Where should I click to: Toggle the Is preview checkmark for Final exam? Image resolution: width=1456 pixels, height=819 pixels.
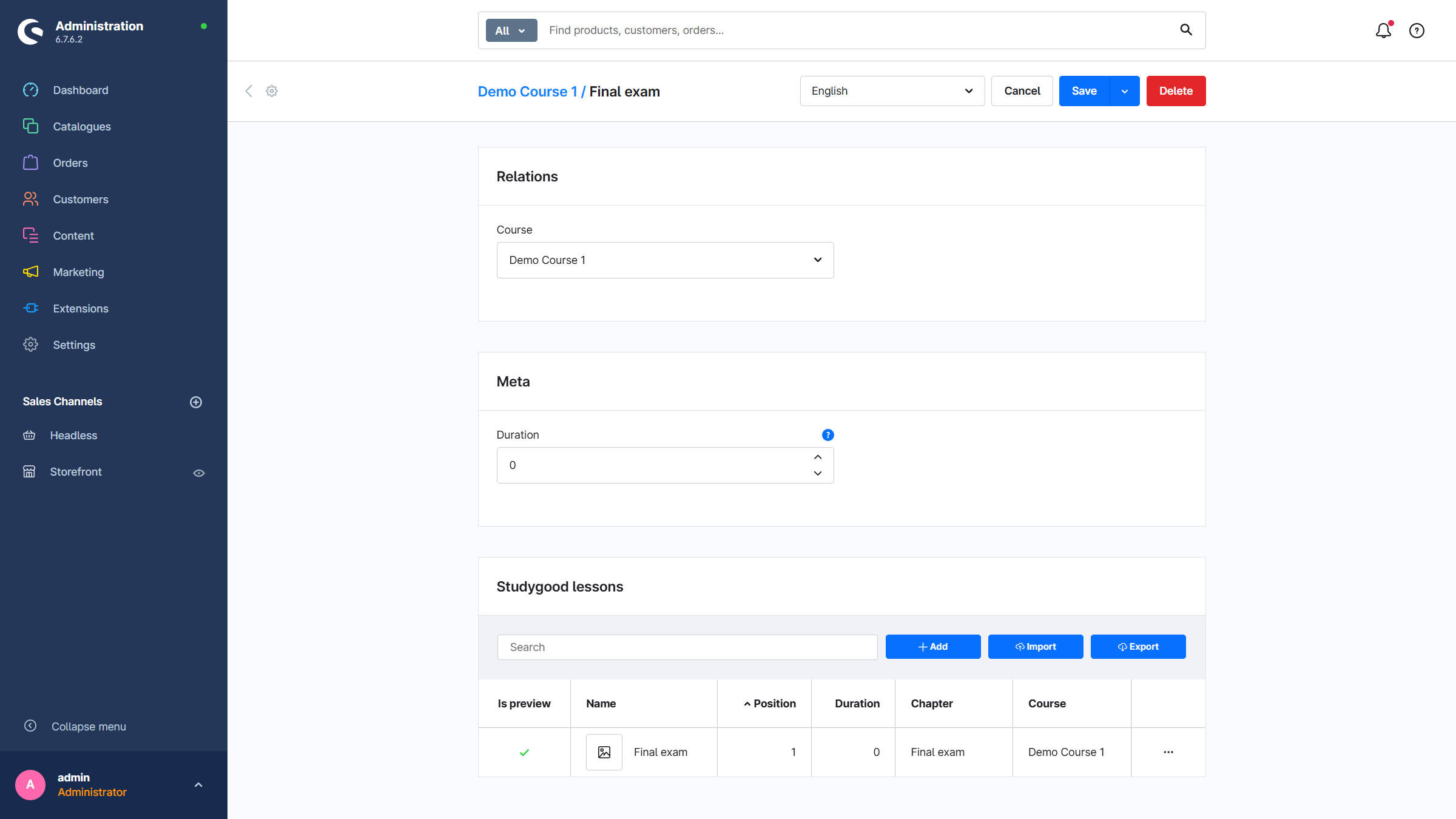click(524, 752)
